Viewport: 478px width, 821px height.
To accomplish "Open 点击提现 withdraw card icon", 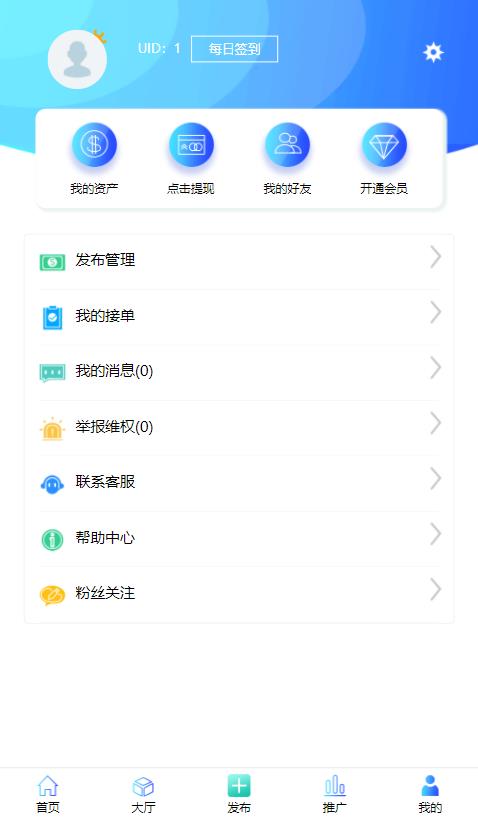I will 191,145.
